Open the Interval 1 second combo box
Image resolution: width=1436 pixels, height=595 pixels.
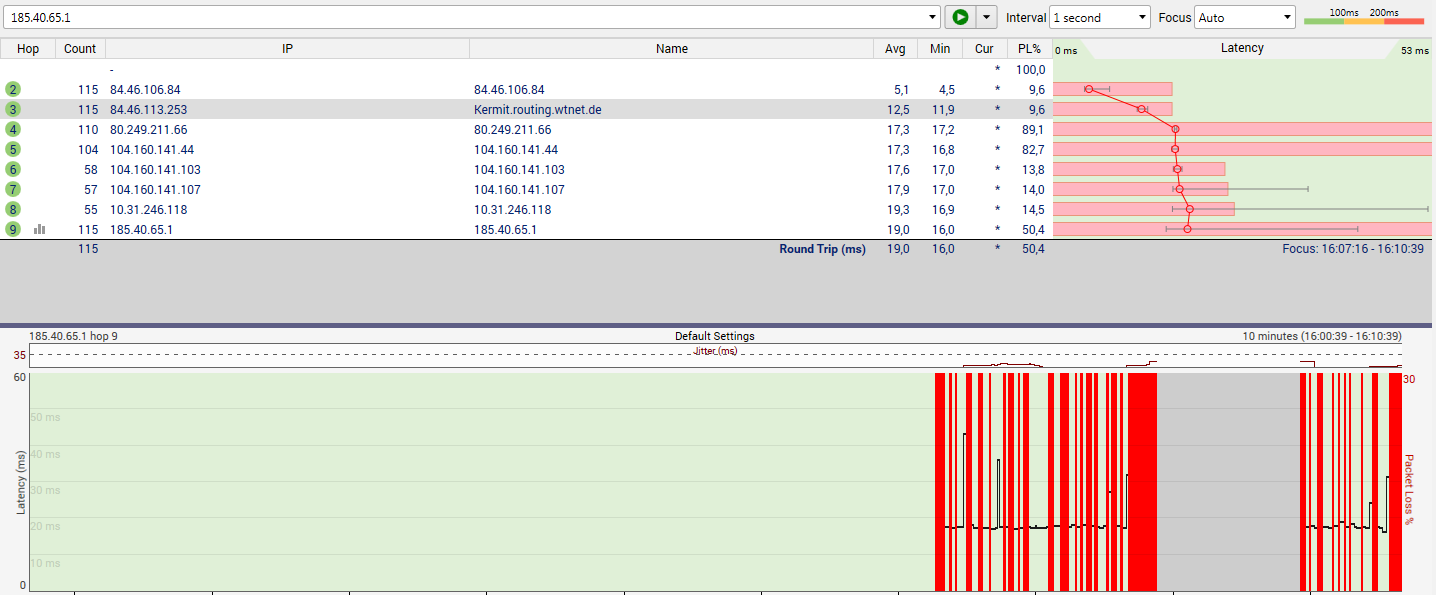pyautogui.click(x=1100, y=17)
